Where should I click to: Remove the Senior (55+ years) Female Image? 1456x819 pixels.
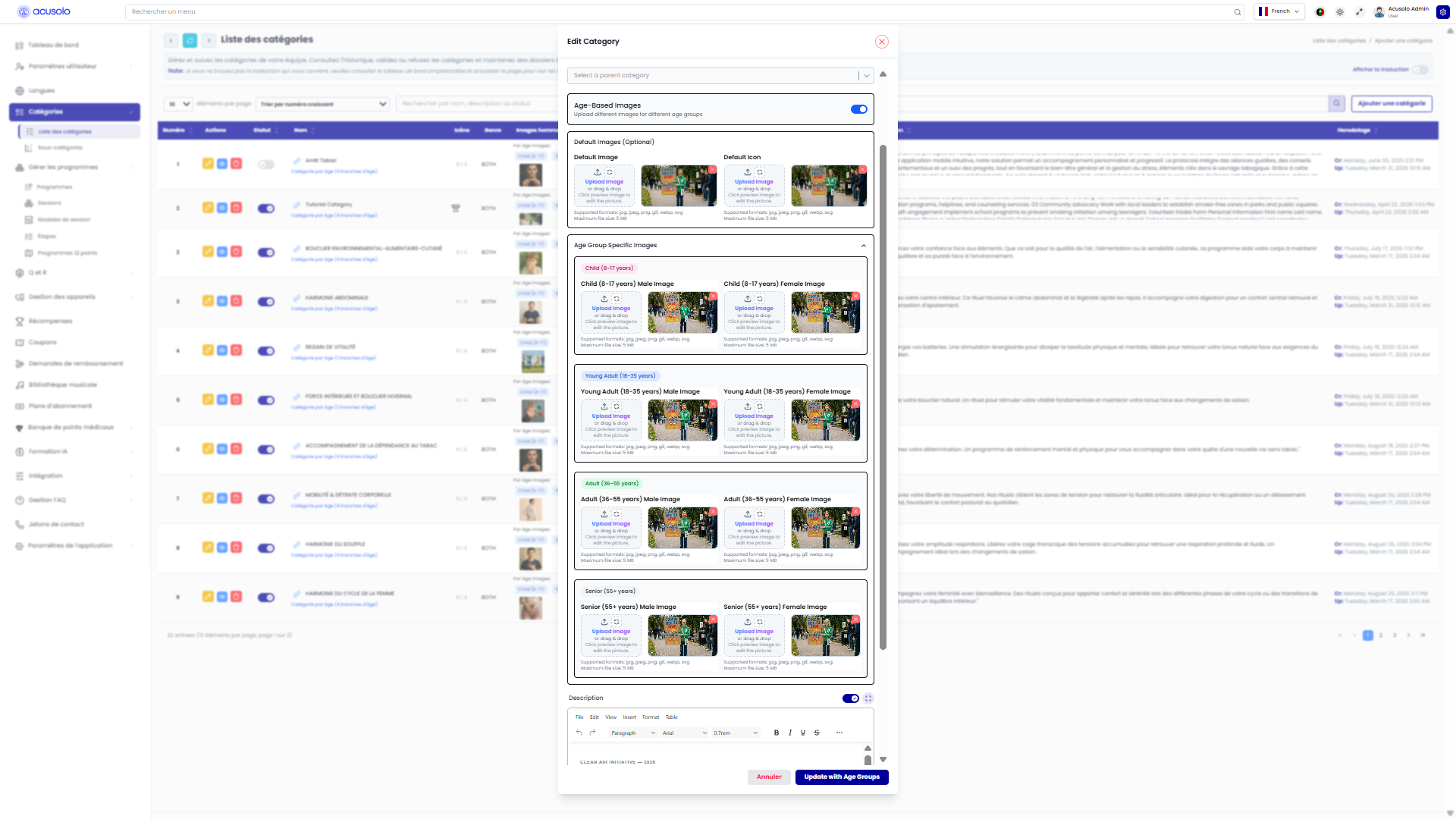tap(855, 620)
